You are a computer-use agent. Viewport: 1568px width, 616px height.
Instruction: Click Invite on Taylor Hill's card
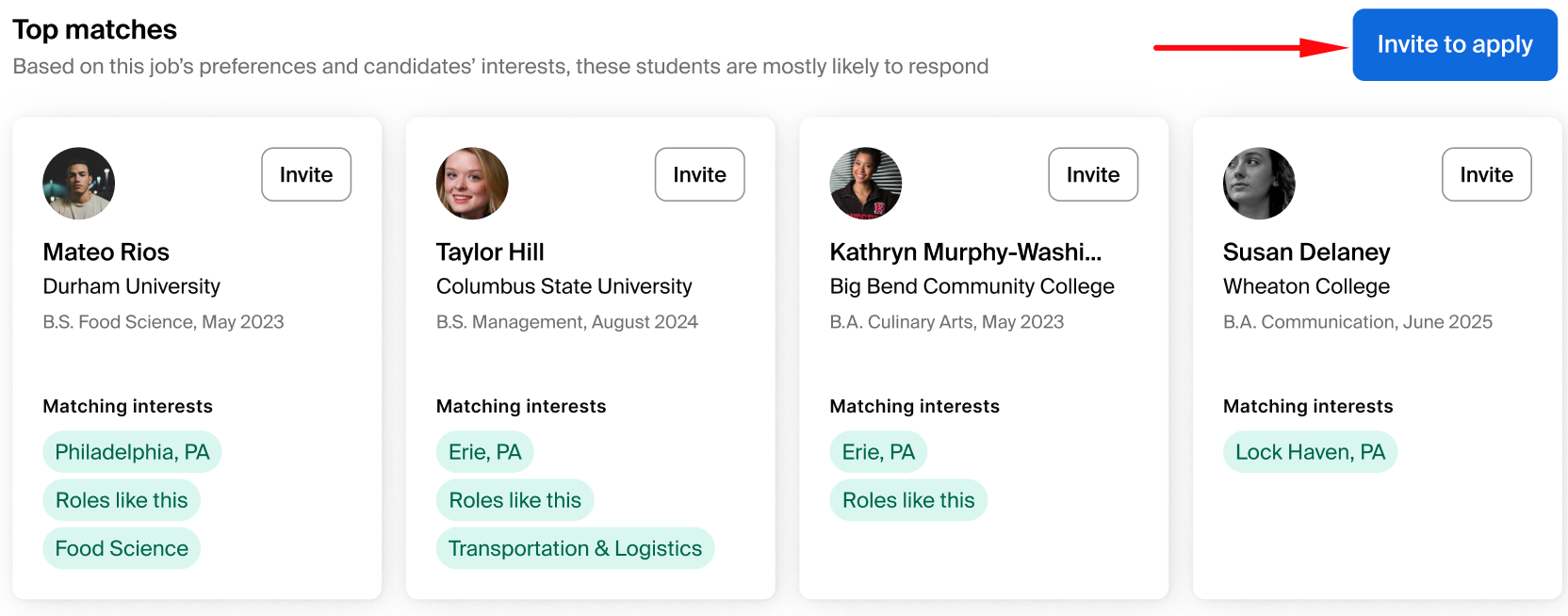click(x=699, y=174)
